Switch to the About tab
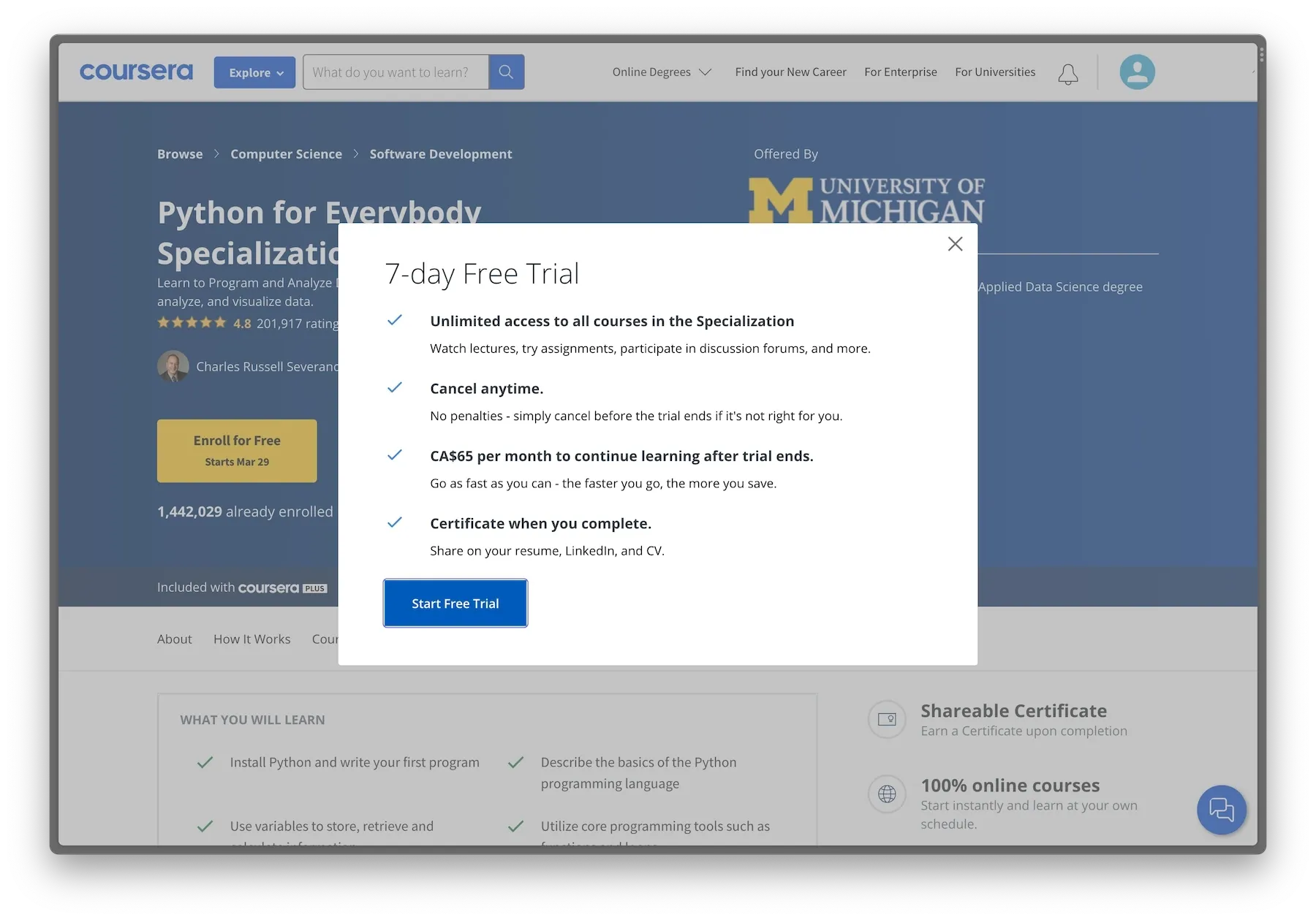Image resolution: width=1316 pixels, height=920 pixels. tap(174, 639)
